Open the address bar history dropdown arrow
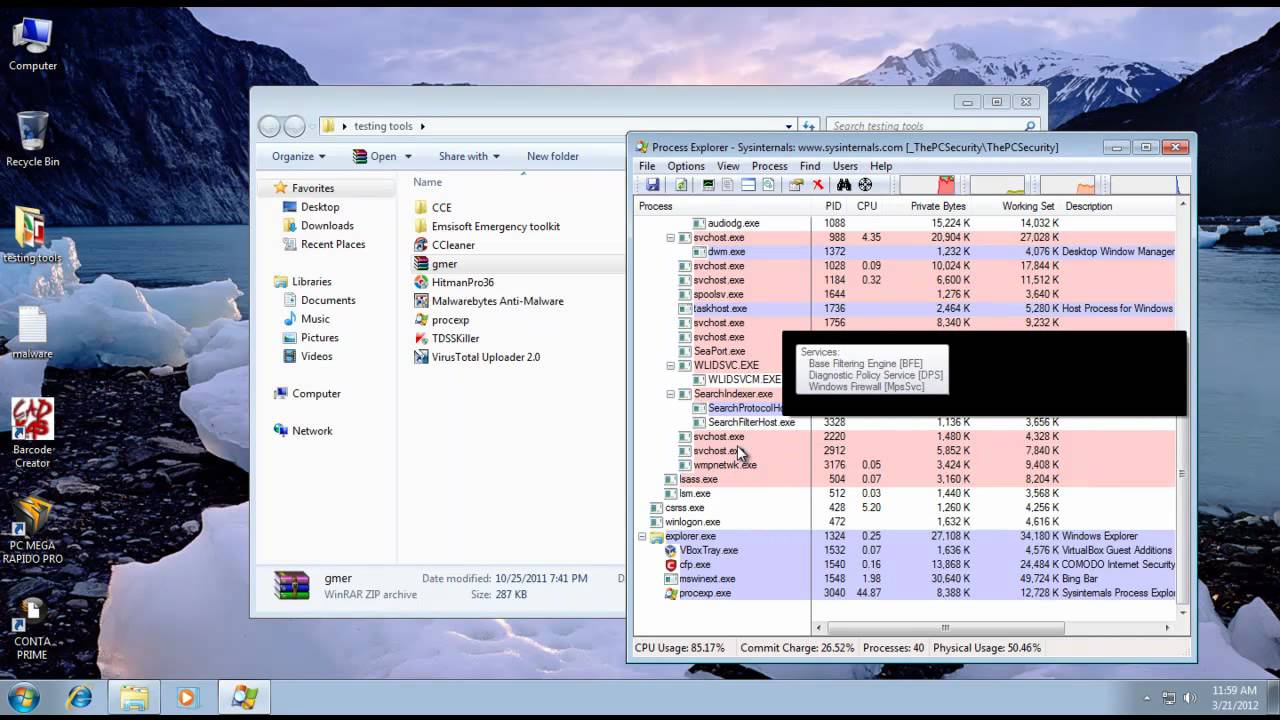Viewport: 1280px width, 720px height. [789, 126]
